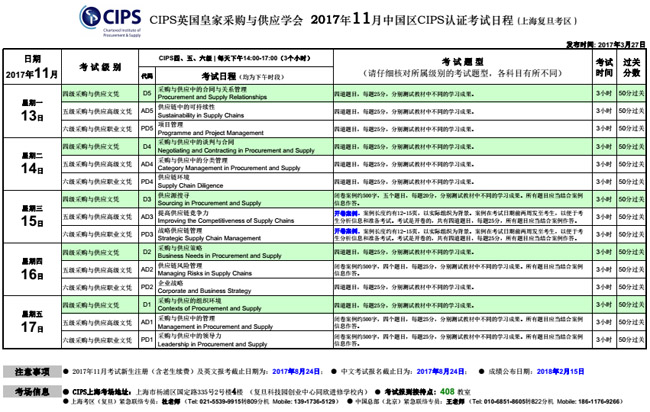
Task: Click code cell 'AD2'
Action: 147,269
